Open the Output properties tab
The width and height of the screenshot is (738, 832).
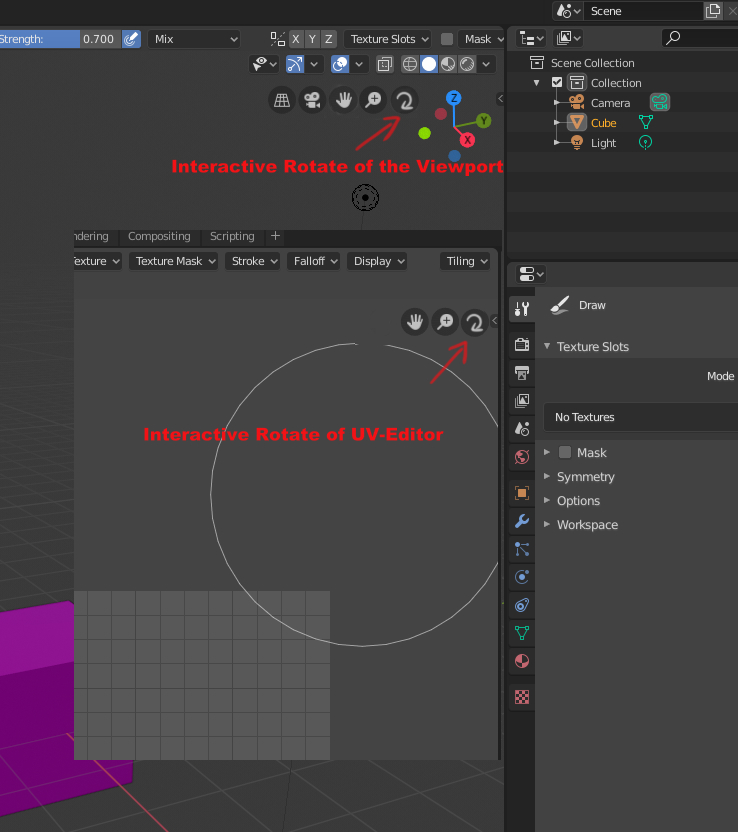[522, 373]
